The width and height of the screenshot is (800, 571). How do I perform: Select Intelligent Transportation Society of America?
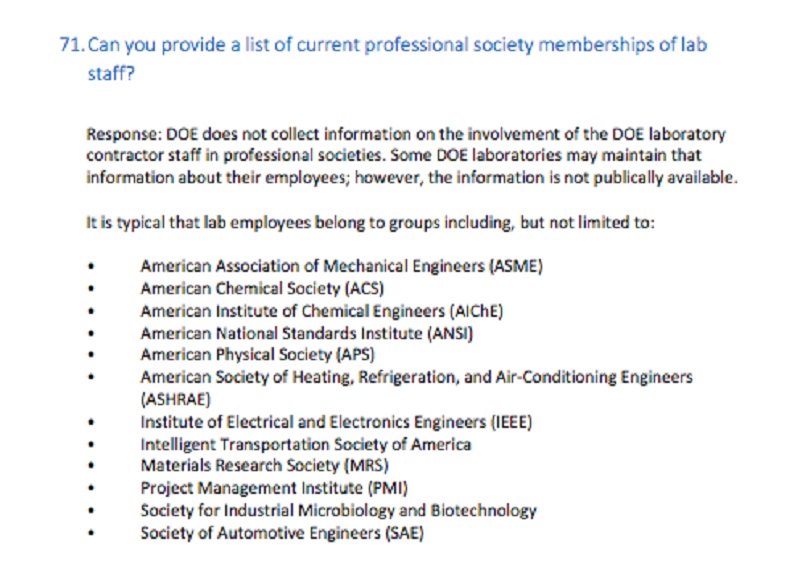click(306, 444)
